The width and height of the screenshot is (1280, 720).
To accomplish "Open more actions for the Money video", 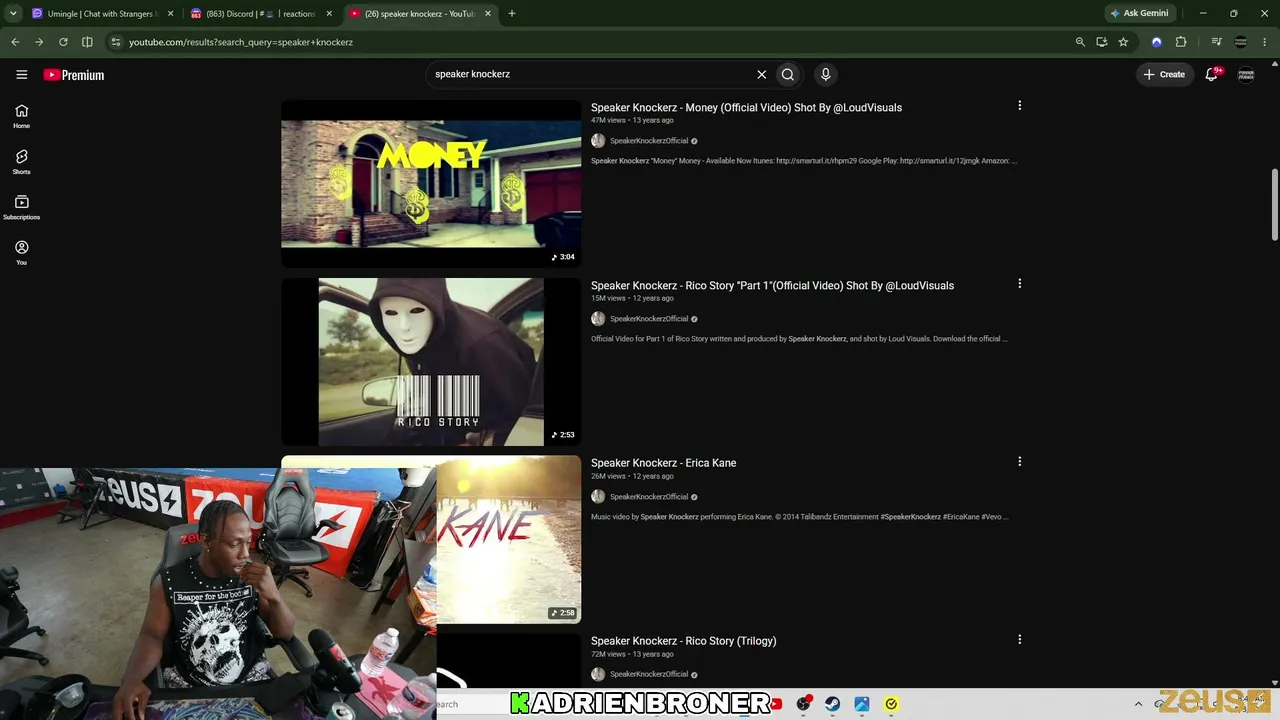I will click(1019, 106).
